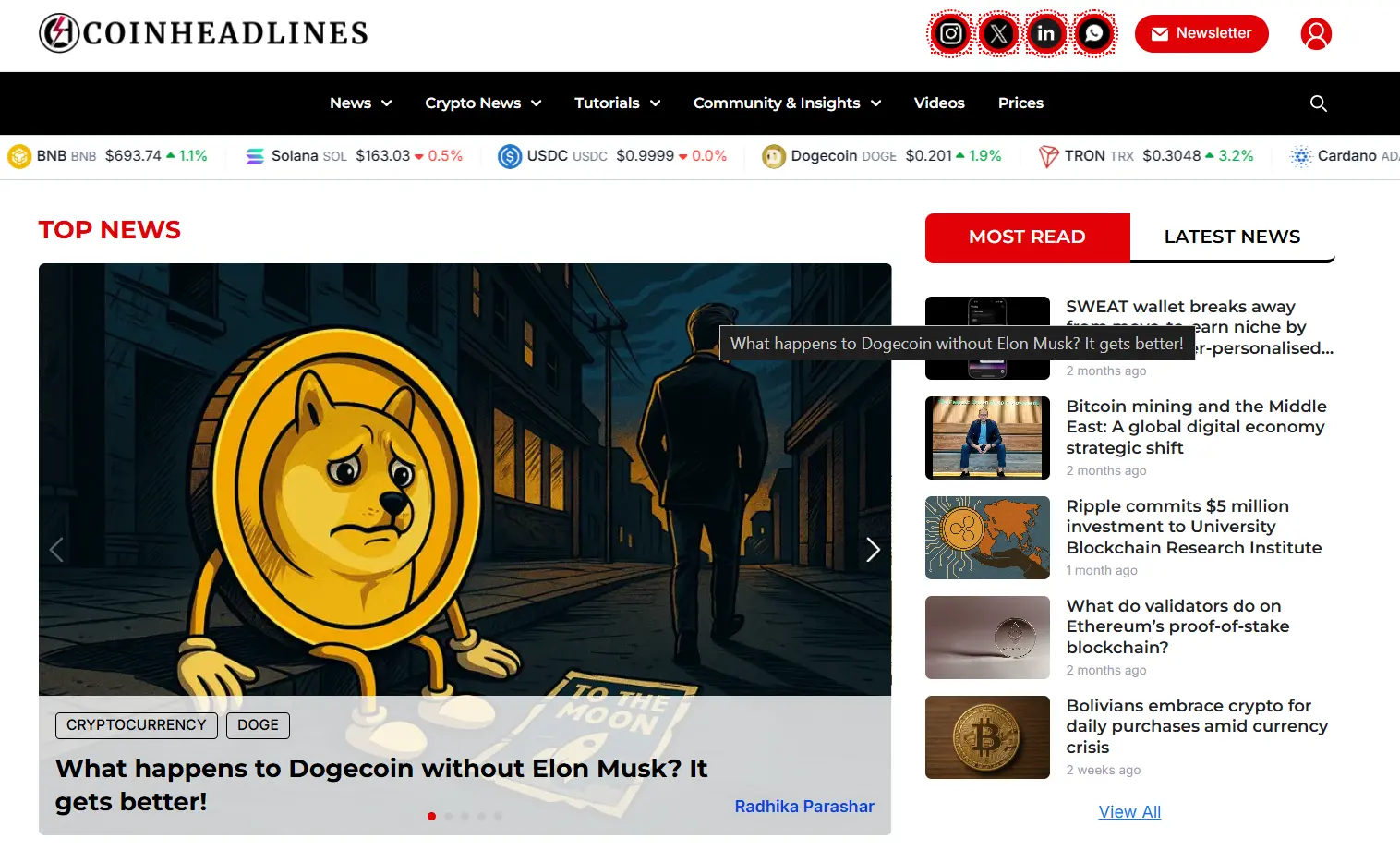Subscribe via the Newsletter button

[1201, 33]
